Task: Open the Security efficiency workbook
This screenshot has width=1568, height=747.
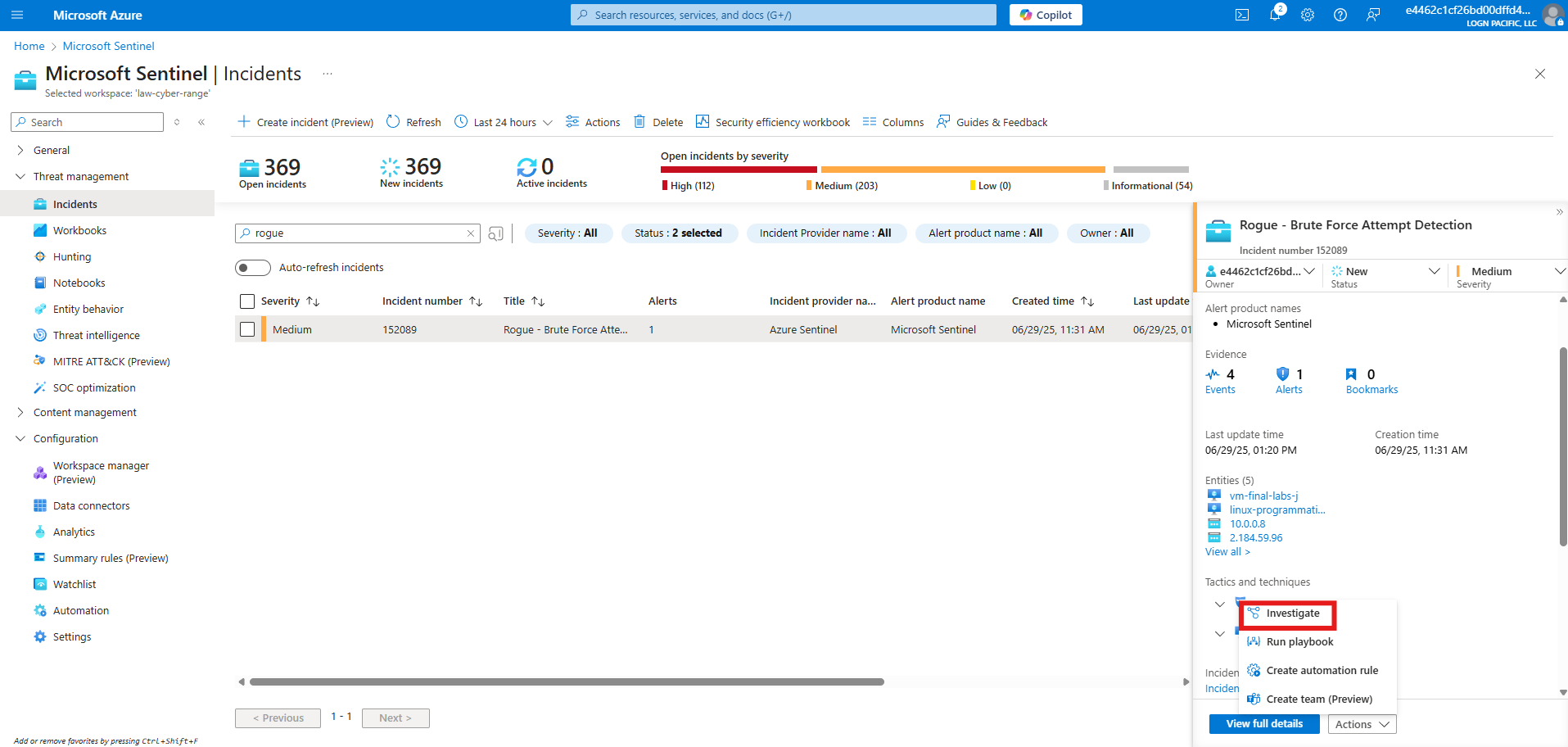Action: 773,122
